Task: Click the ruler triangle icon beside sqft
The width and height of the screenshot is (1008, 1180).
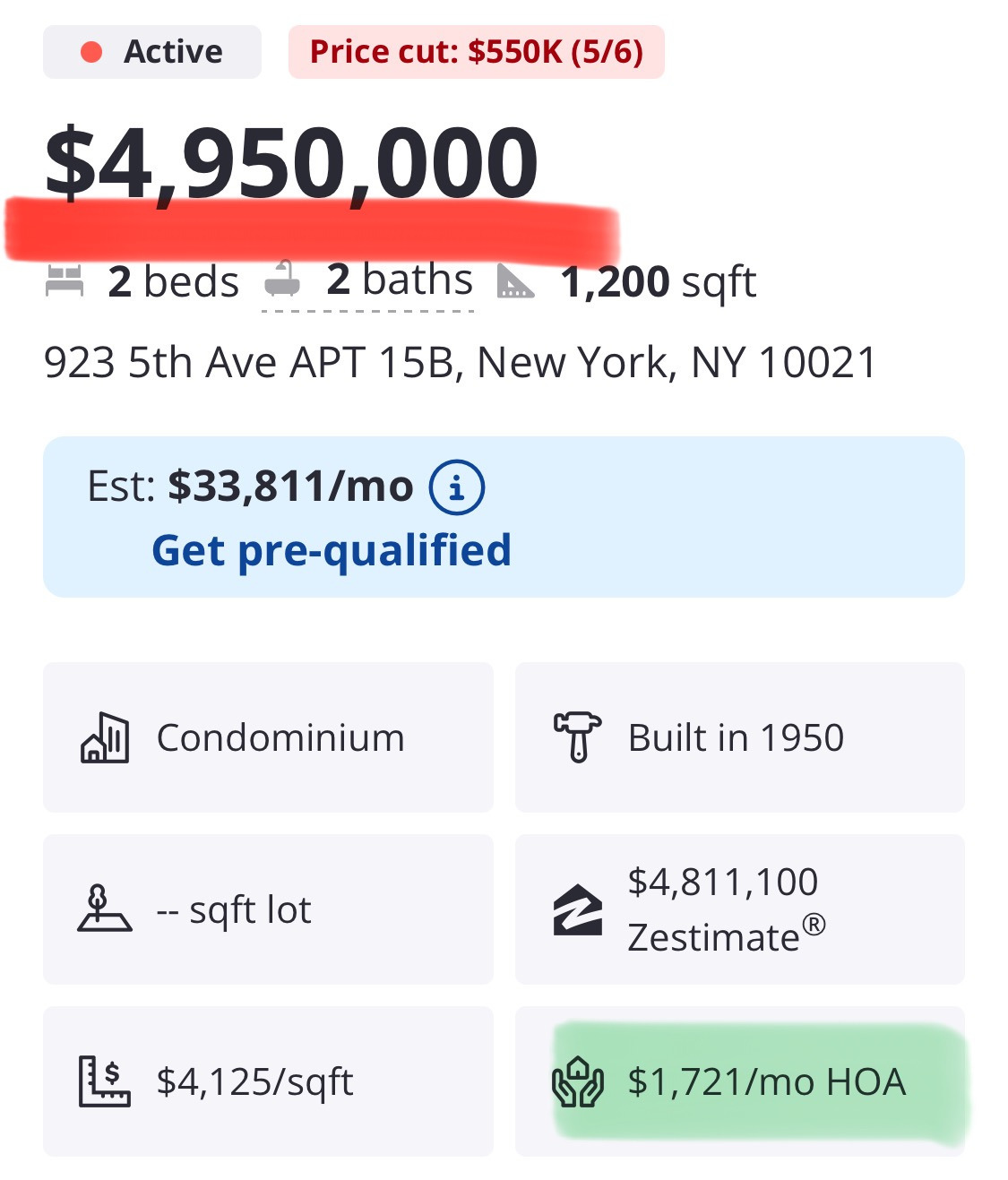Action: [x=516, y=281]
